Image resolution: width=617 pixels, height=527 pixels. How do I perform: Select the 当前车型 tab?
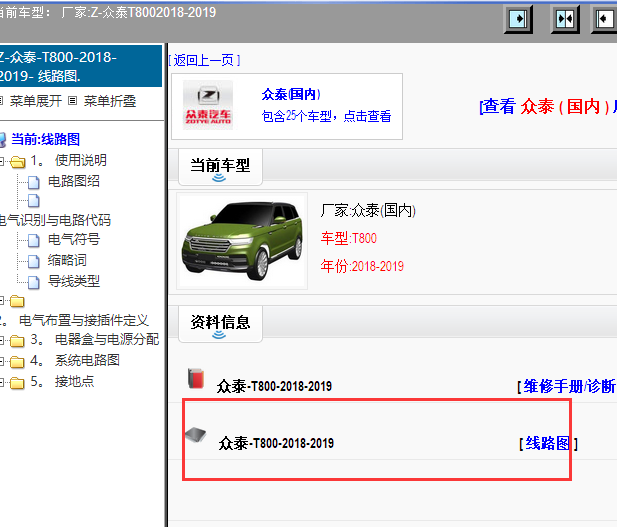pyautogui.click(x=220, y=167)
